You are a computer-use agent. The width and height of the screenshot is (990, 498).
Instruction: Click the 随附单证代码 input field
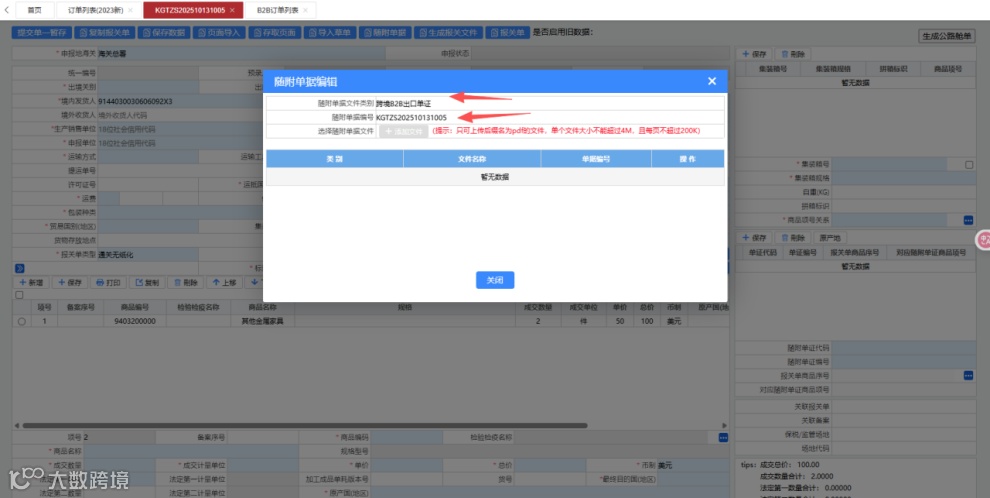click(904, 348)
